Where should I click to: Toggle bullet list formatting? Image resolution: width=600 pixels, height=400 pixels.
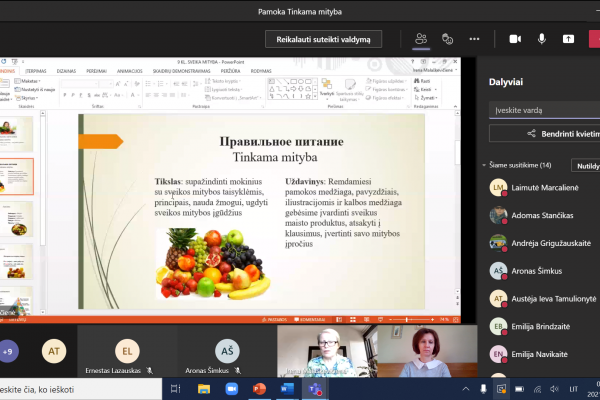150,84
